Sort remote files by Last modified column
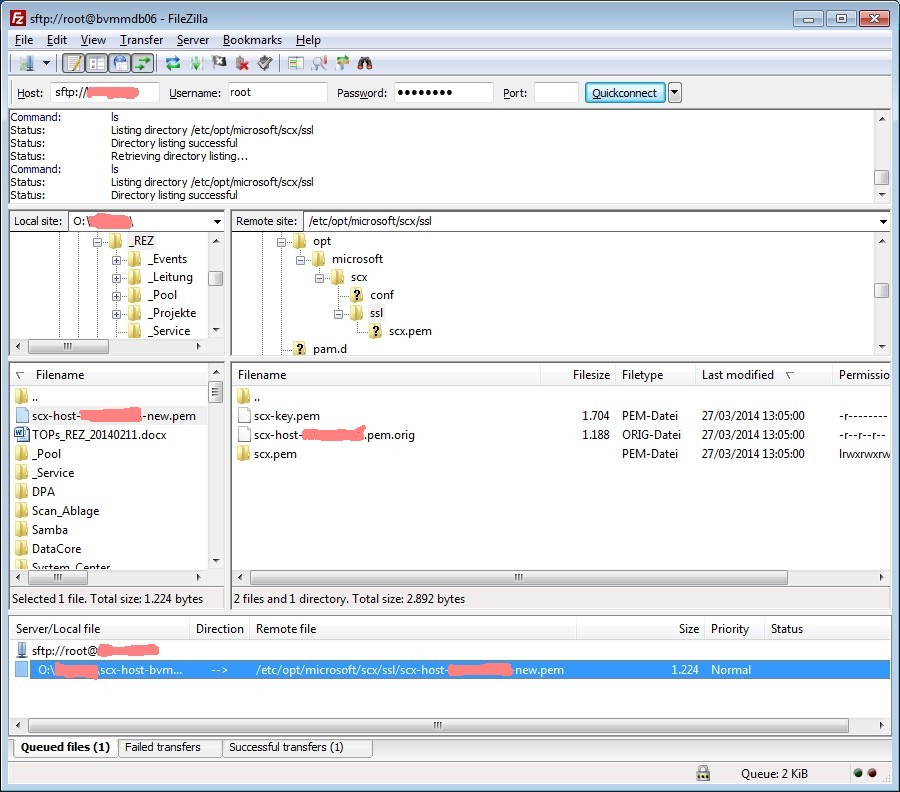900x792 pixels. pyautogui.click(x=763, y=375)
